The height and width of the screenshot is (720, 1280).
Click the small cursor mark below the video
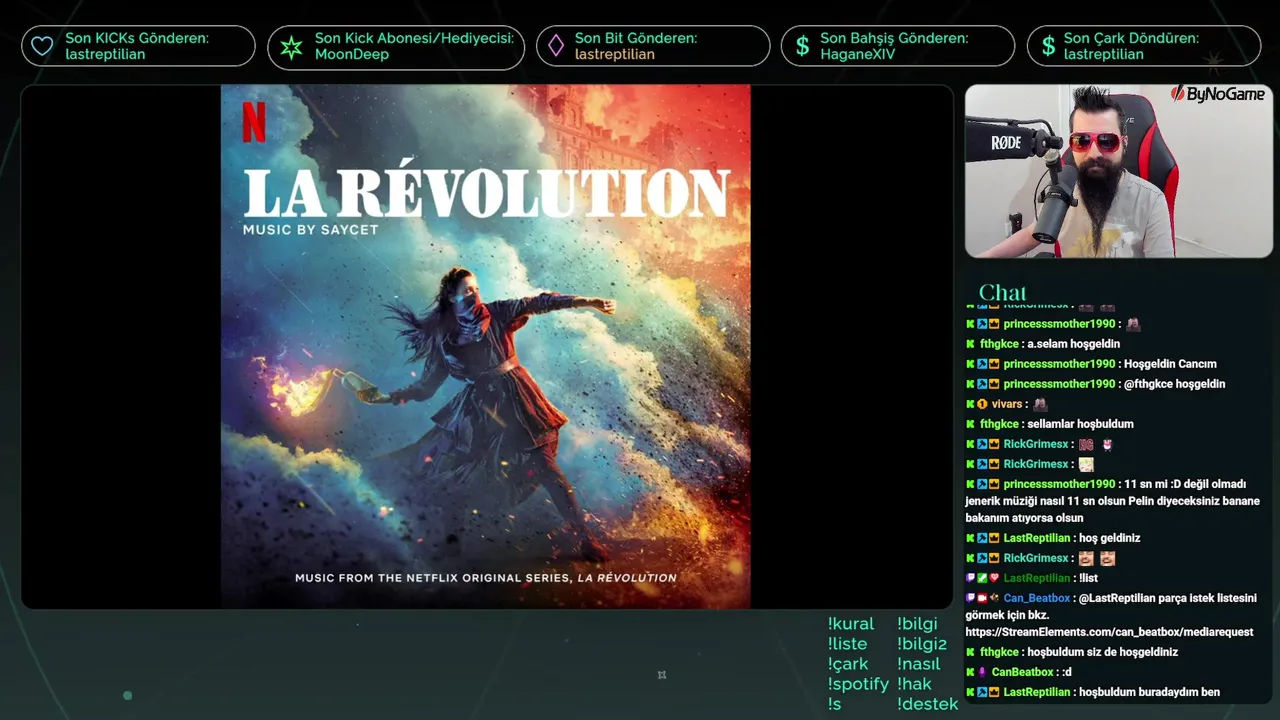[661, 675]
